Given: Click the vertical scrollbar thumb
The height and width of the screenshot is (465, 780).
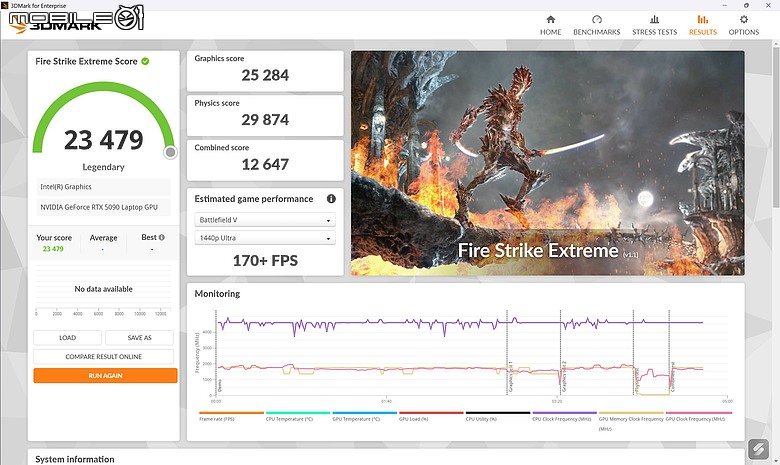Looking at the screenshot, I should [776, 127].
